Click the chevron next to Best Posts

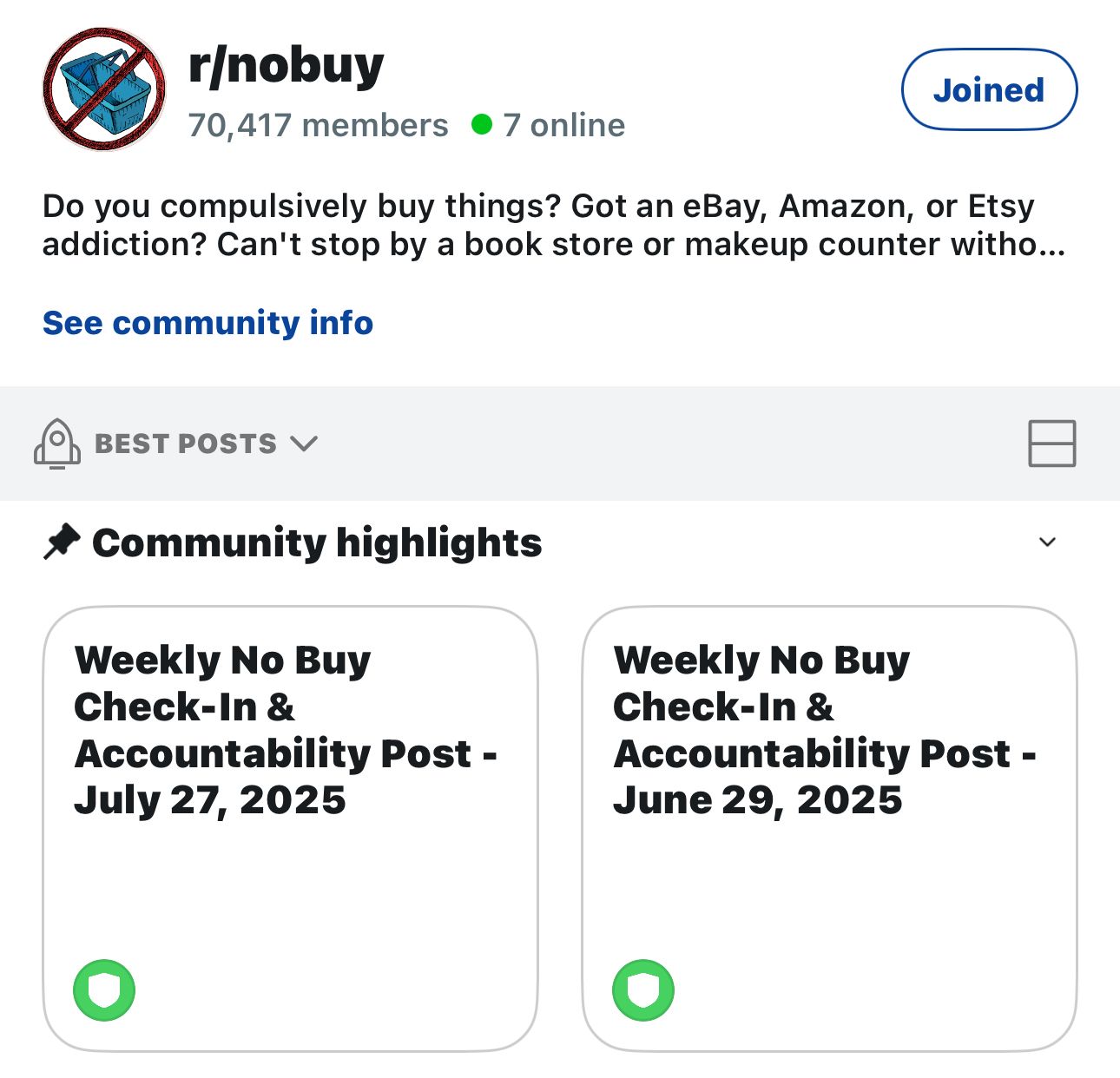(x=304, y=444)
